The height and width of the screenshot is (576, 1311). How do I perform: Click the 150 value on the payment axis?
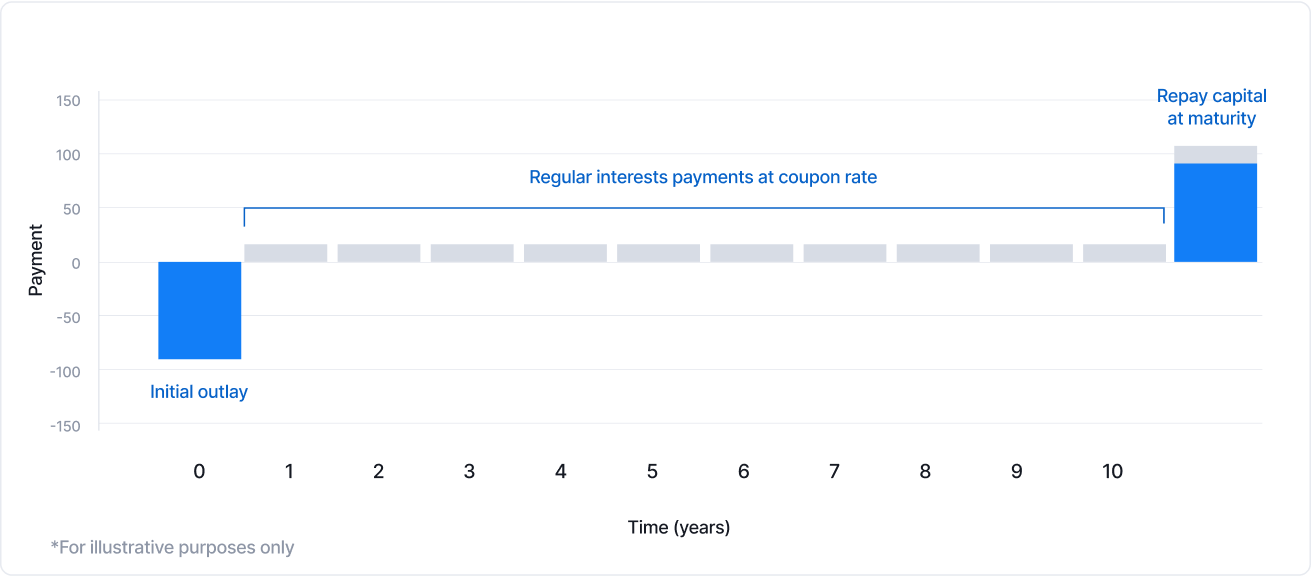(x=69, y=101)
